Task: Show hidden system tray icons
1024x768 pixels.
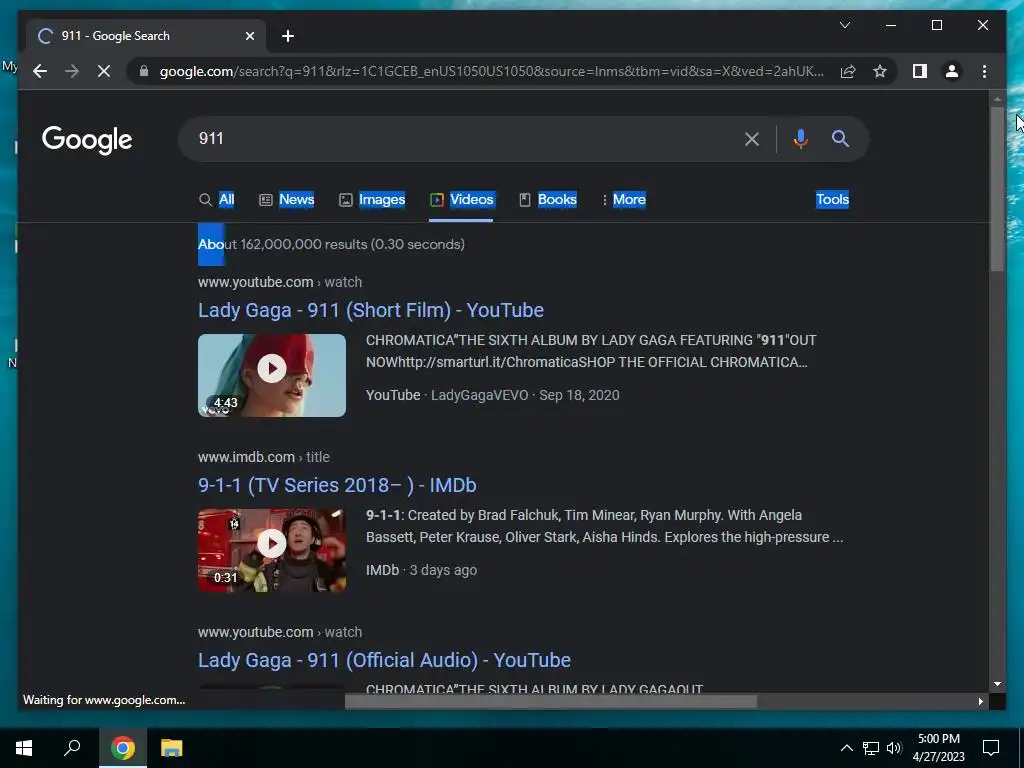Action: click(846, 748)
